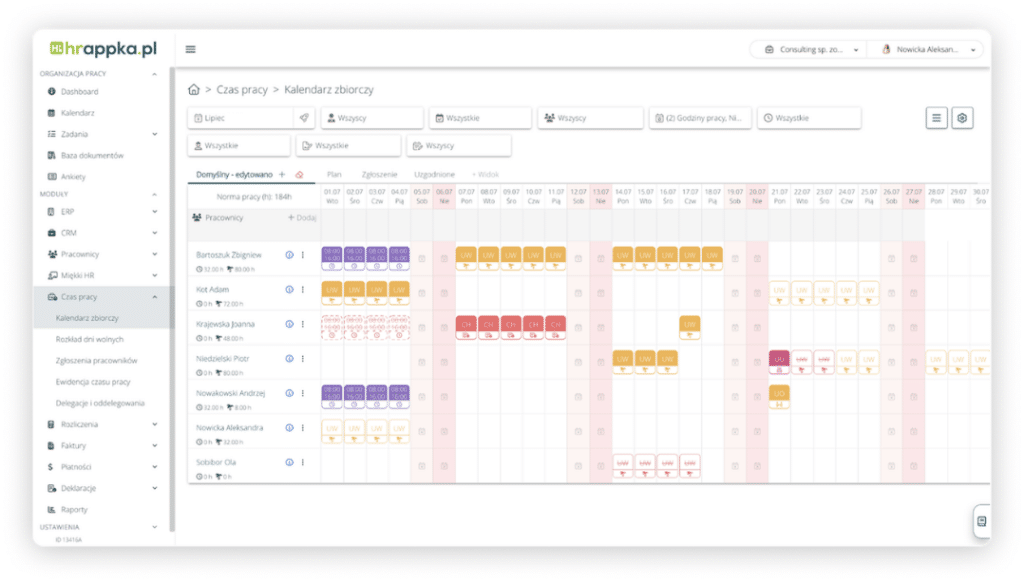Switch to list view icon
The width and height of the screenshot is (1024, 583).
936,118
